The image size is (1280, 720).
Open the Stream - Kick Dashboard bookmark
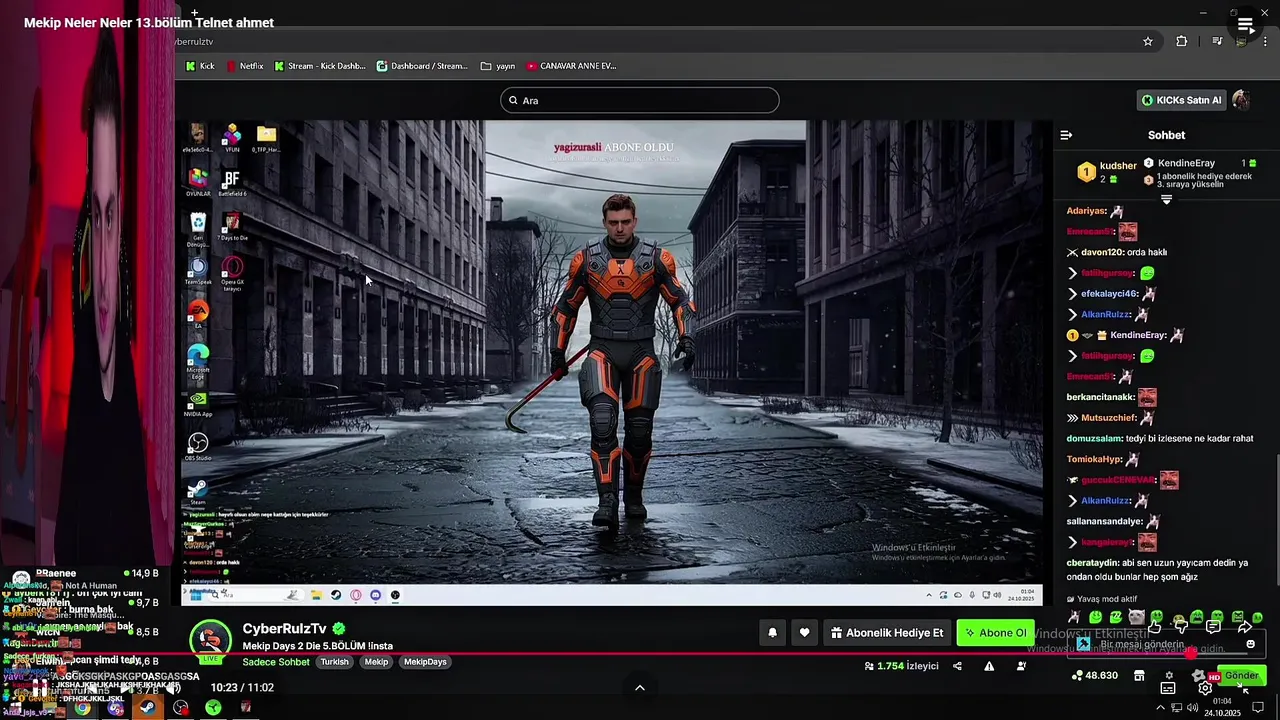pyautogui.click(x=320, y=66)
